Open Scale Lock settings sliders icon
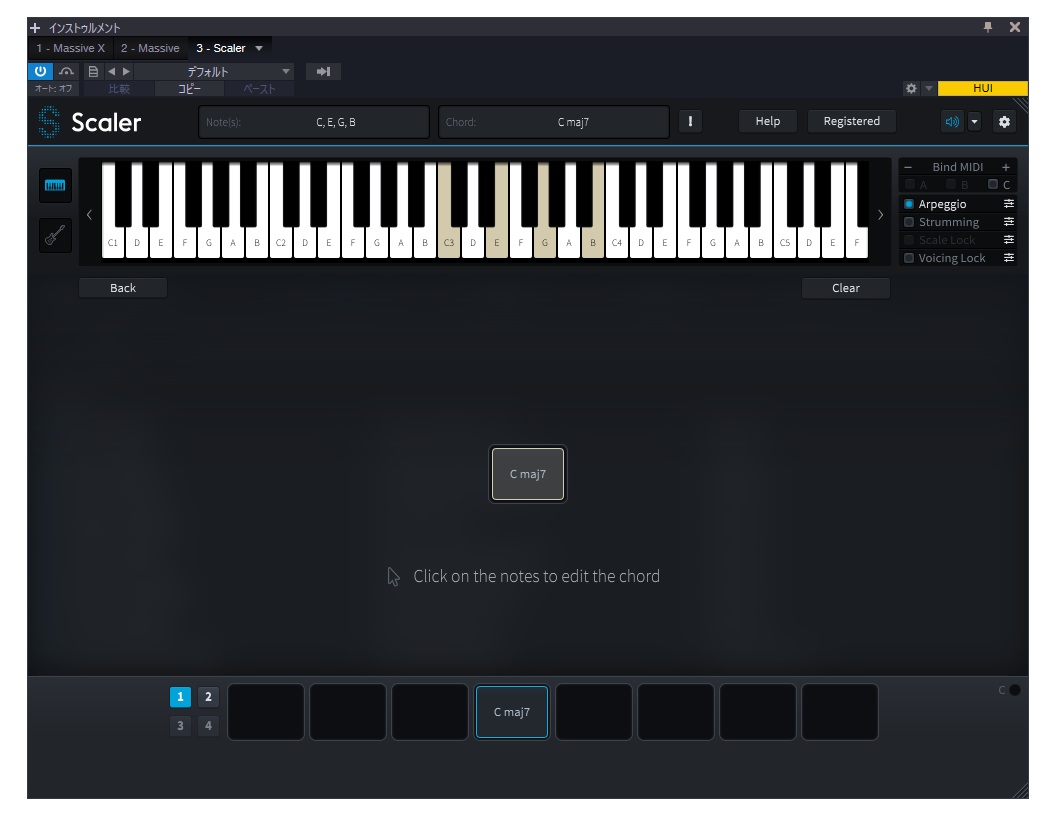The image size is (1059, 821). pyautogui.click(x=1008, y=240)
